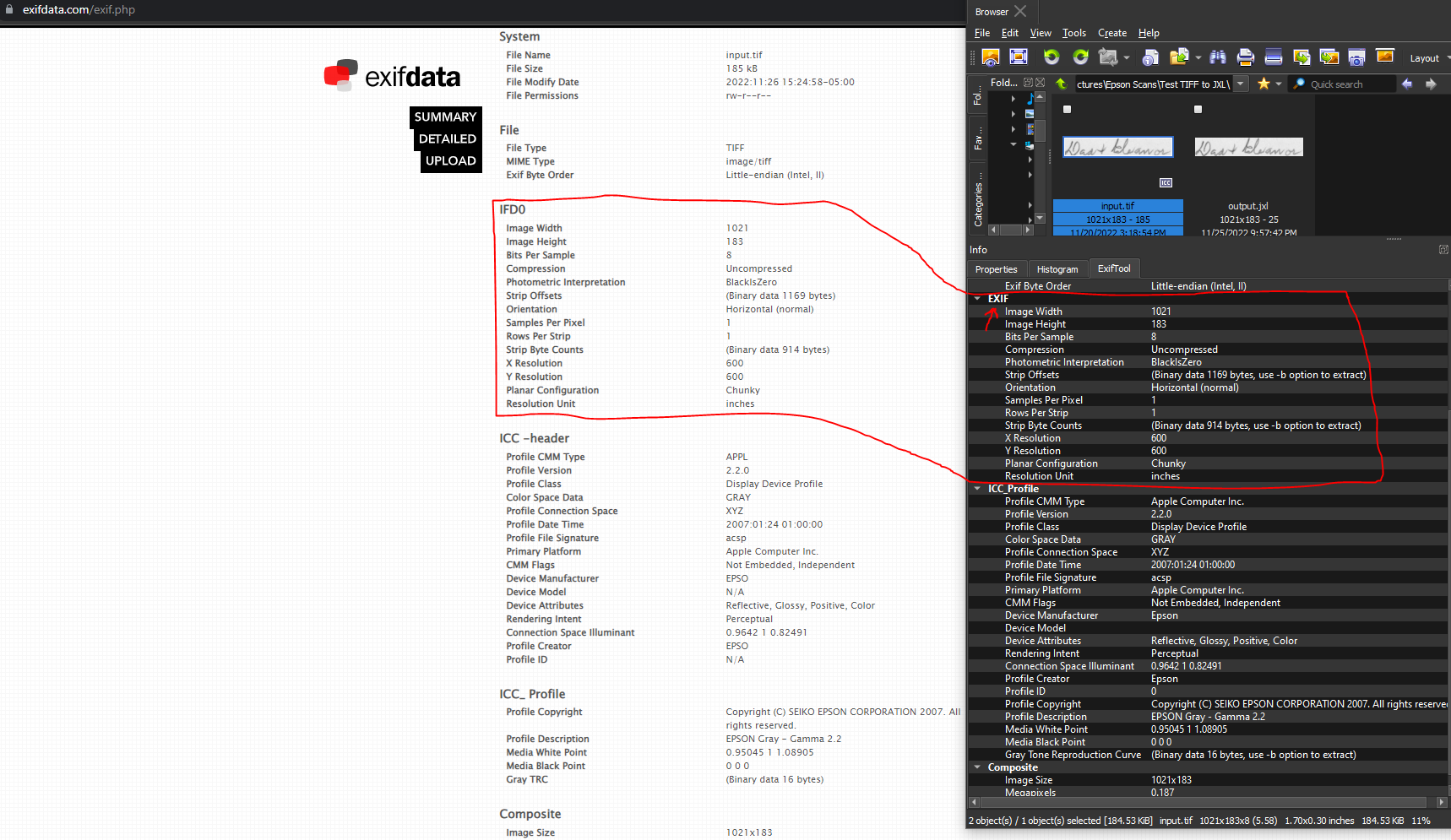Open the Layout dropdown
Image resolution: width=1451 pixels, height=840 pixels.
pos(1427,57)
